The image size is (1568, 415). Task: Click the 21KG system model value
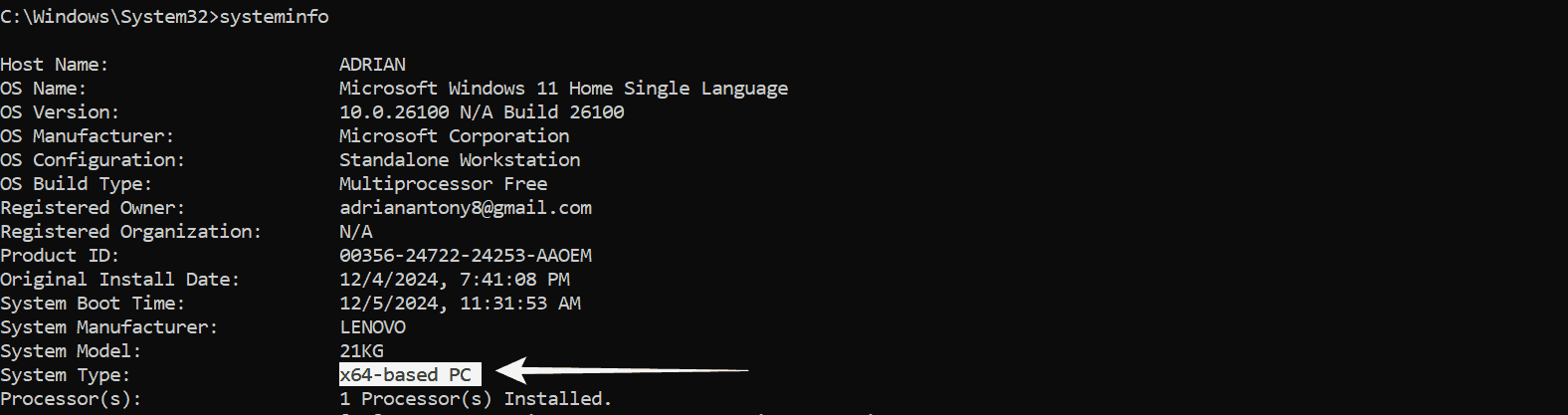[x=361, y=350]
